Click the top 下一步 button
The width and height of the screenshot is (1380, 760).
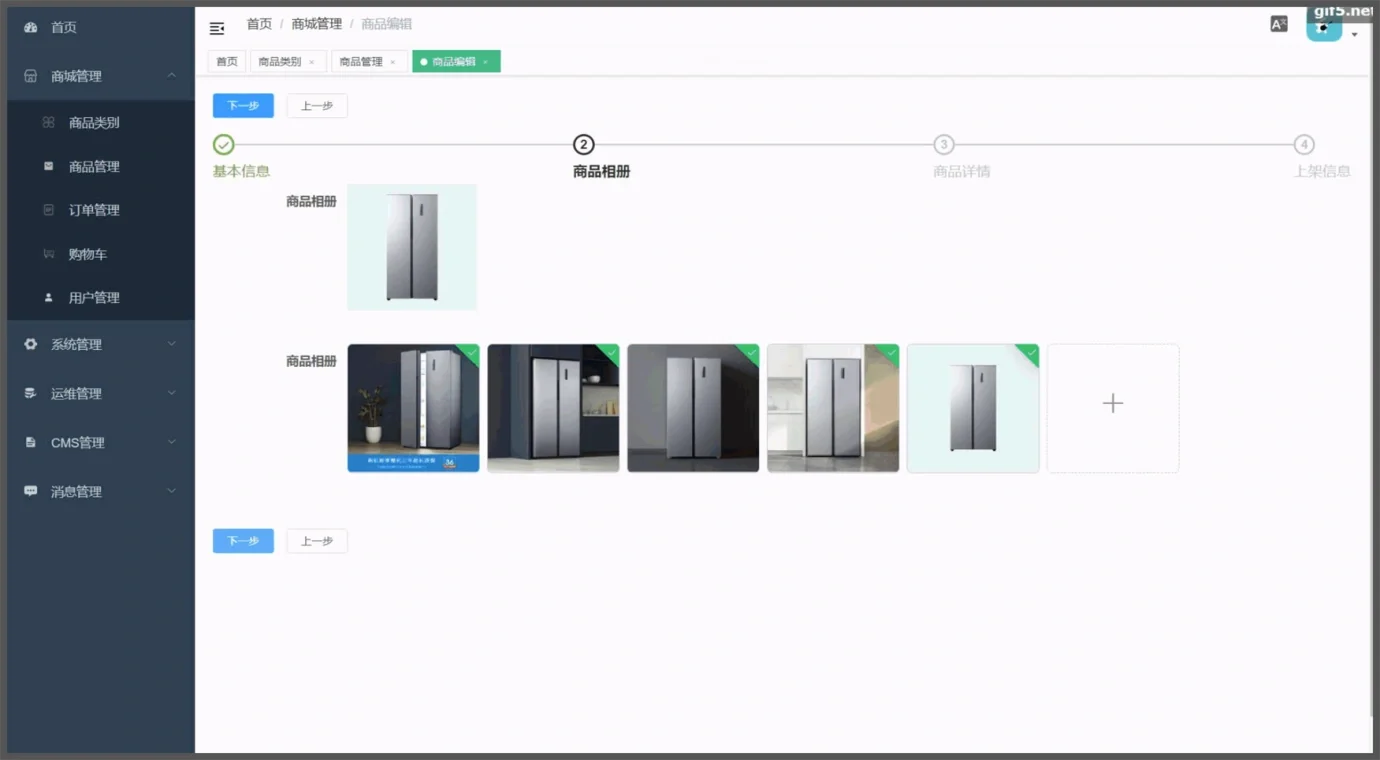click(x=243, y=106)
